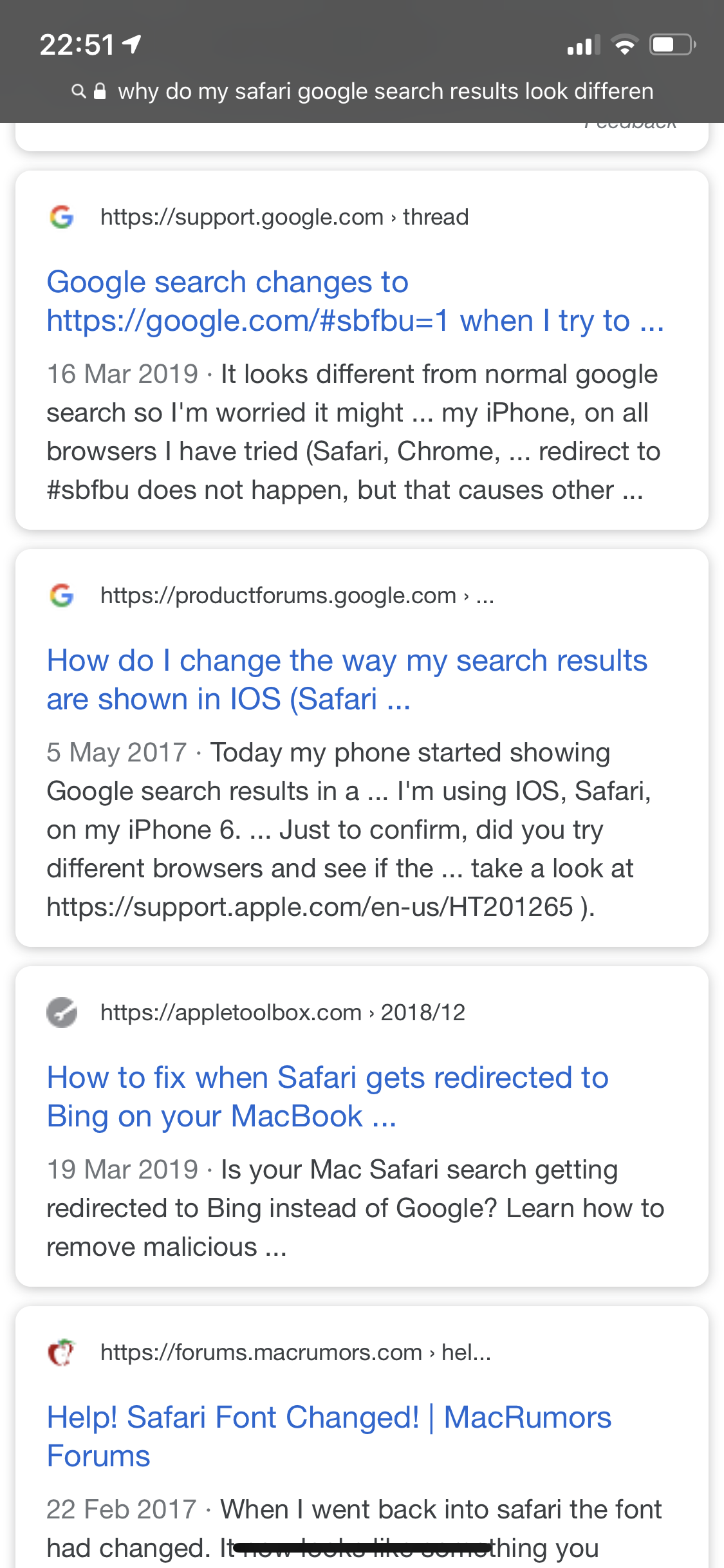
Task: Tap the https://appletoolbox.com › 2018/12 breadcrumb
Action: pos(283,1013)
